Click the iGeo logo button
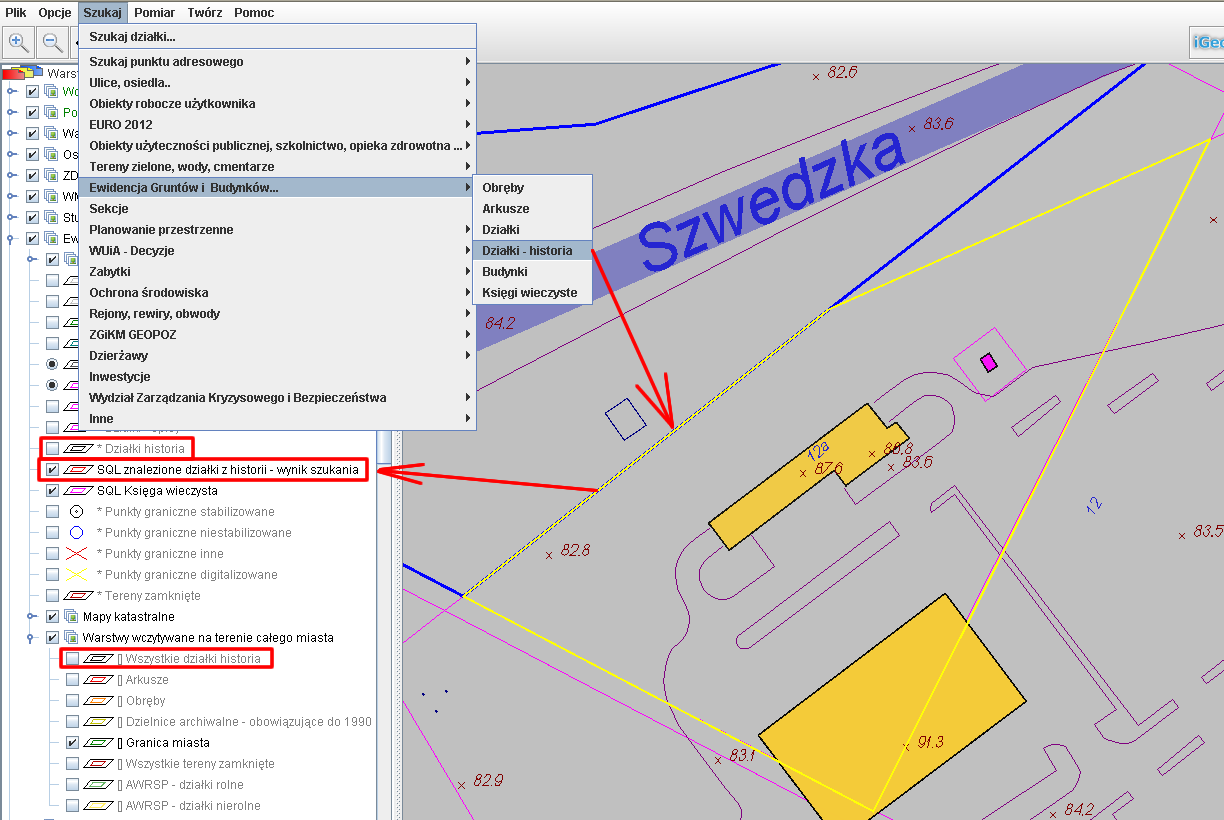This screenshot has width=1224, height=820. (1207, 43)
